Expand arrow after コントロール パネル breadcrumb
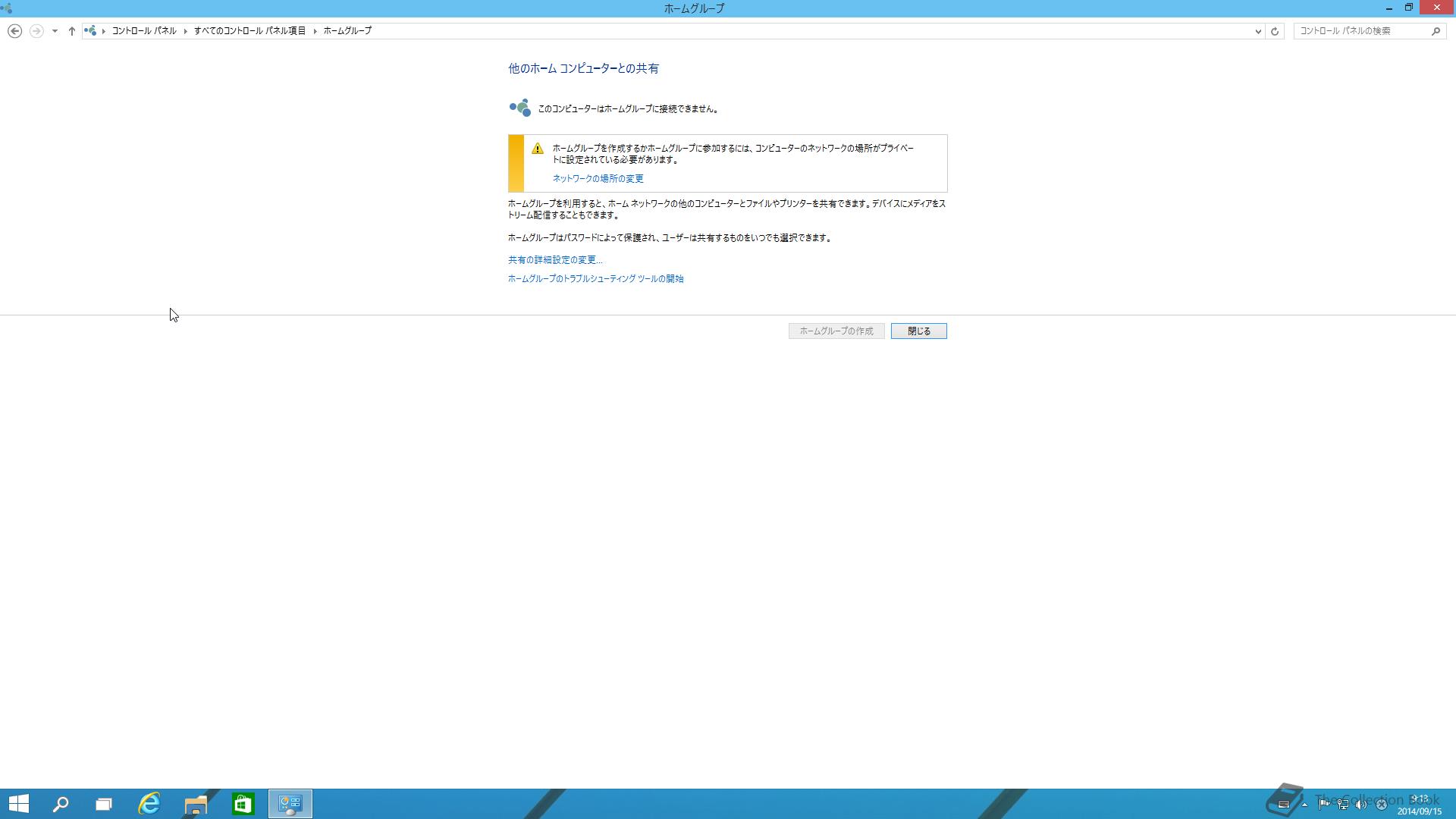Viewport: 1456px width, 819px height. [x=185, y=31]
